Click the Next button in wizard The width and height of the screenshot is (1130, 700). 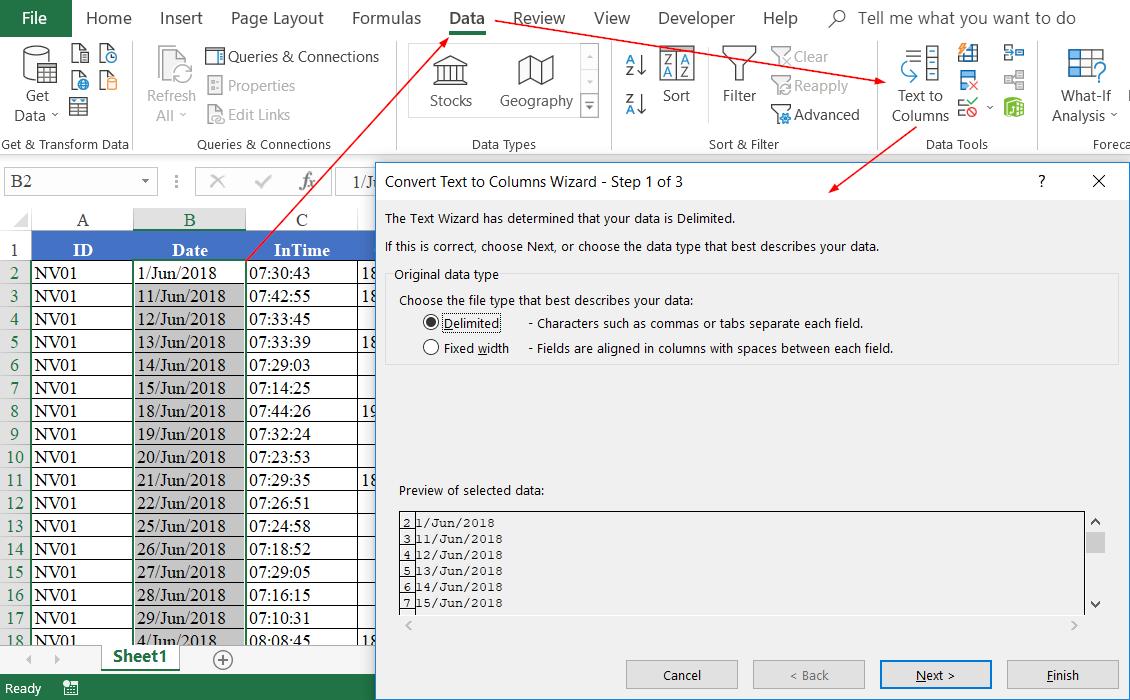point(935,675)
